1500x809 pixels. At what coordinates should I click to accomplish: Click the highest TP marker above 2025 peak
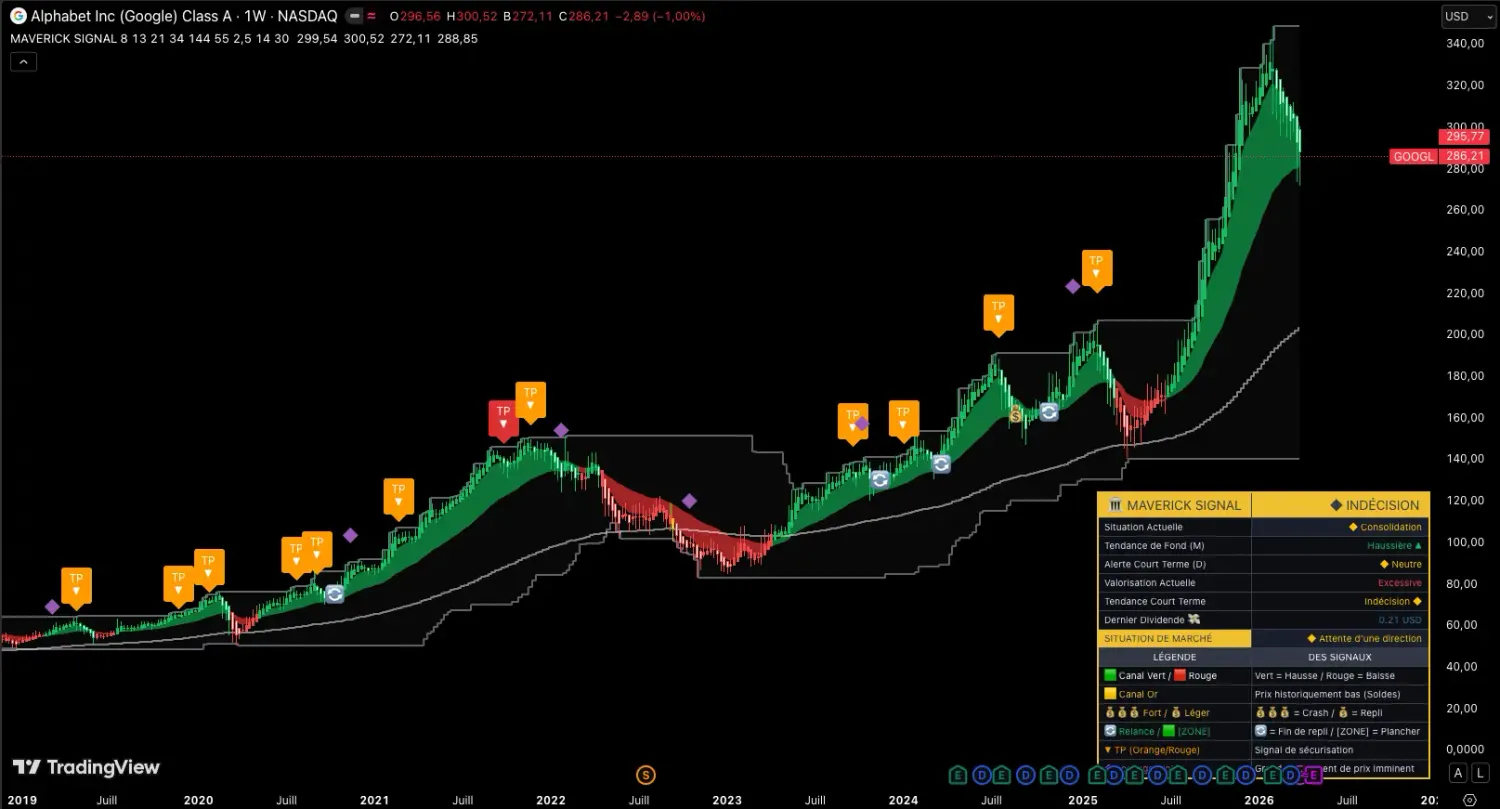(x=1096, y=268)
